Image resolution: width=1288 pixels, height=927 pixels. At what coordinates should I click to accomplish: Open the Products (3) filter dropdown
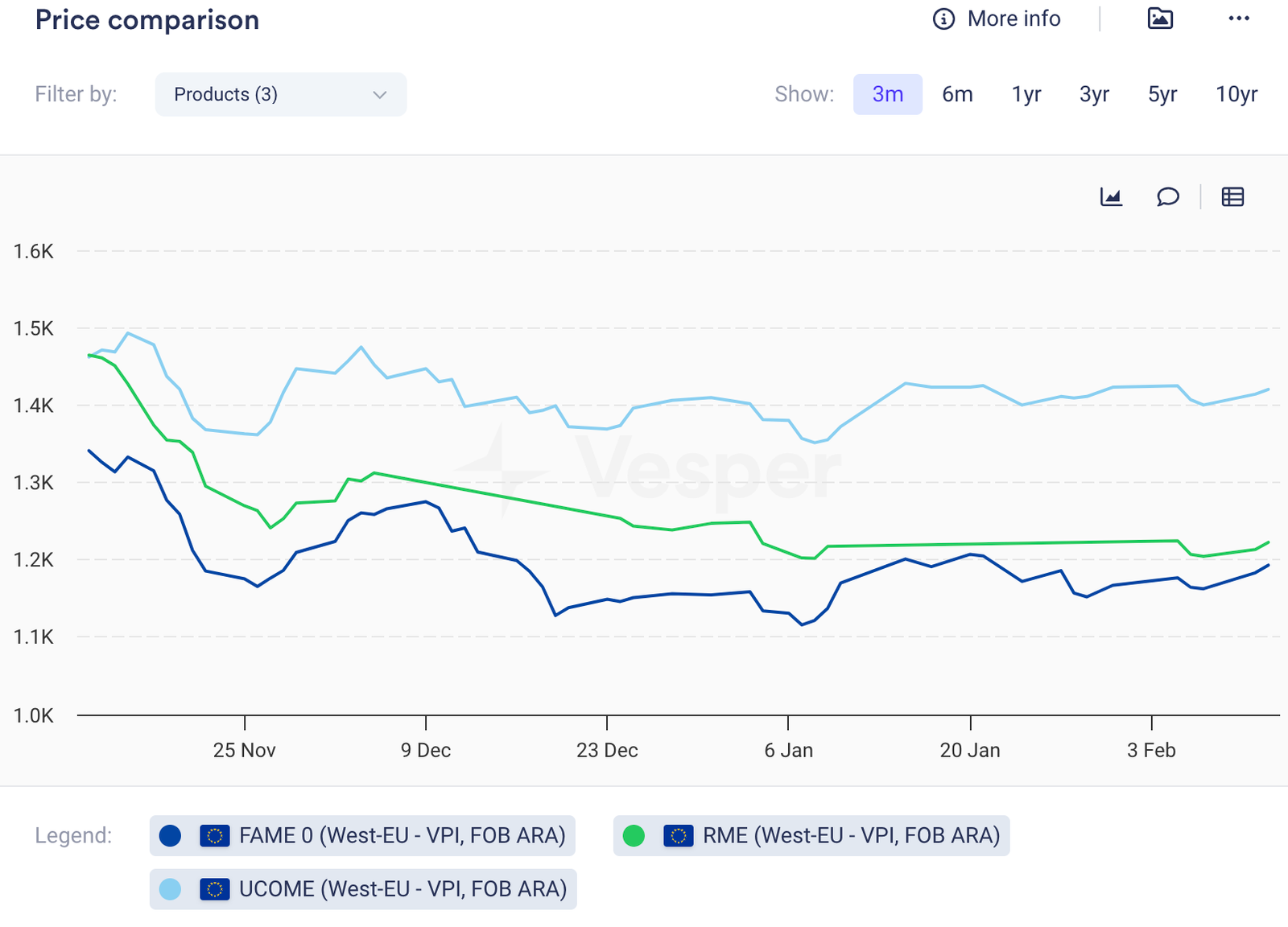280,94
